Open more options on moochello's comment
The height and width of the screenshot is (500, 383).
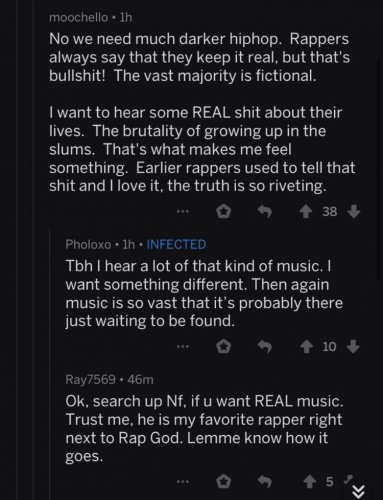tap(183, 211)
